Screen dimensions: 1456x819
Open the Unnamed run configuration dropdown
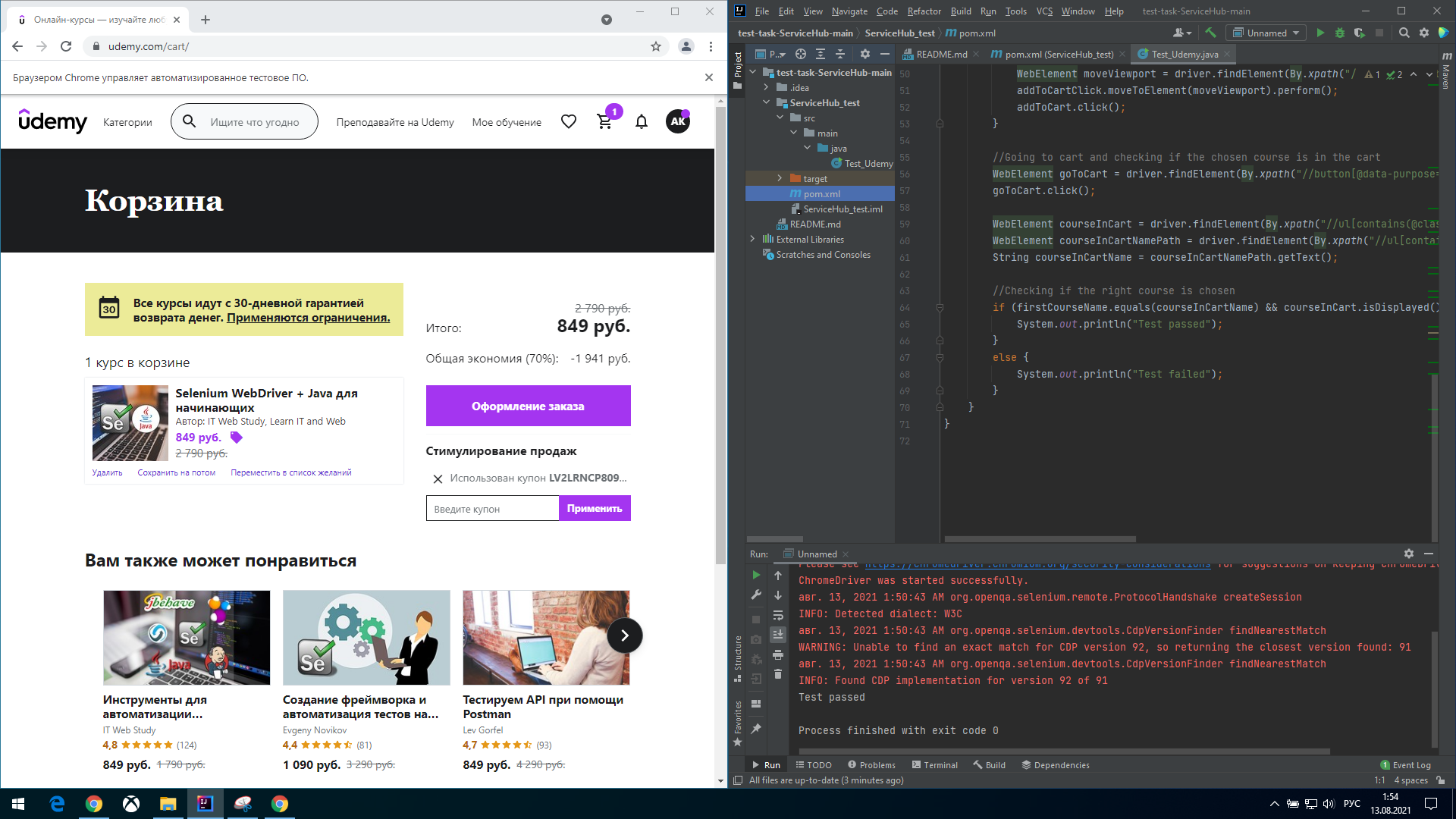[1266, 33]
